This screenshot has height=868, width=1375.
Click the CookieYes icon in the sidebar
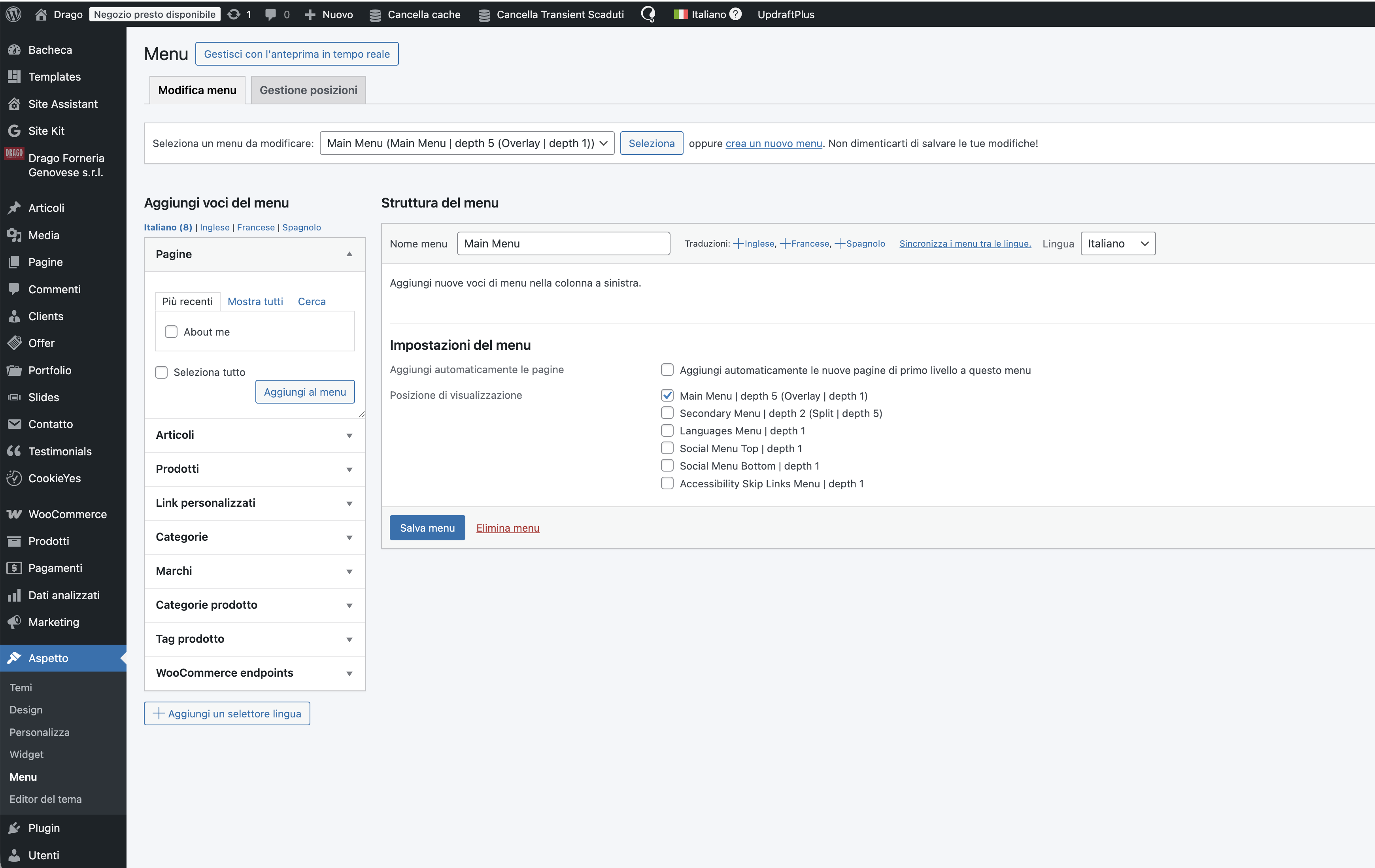pos(14,478)
